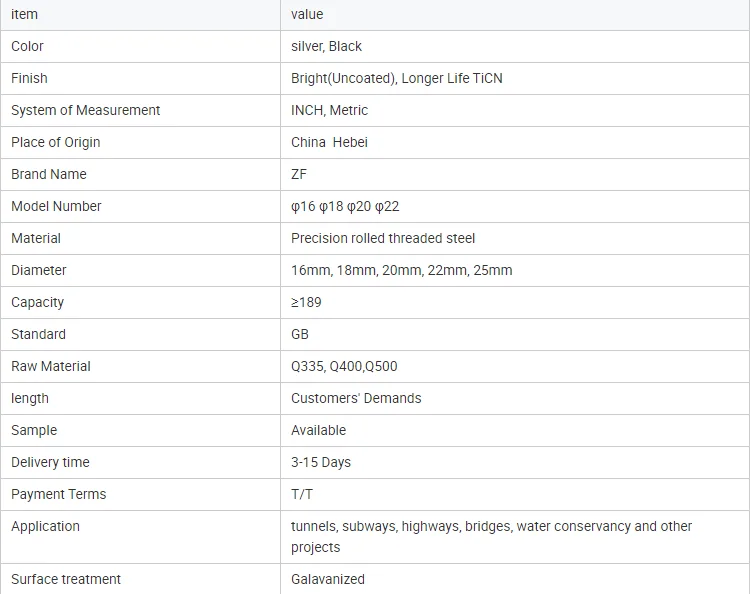Click the 'System of Measurement' label cell

(85, 110)
